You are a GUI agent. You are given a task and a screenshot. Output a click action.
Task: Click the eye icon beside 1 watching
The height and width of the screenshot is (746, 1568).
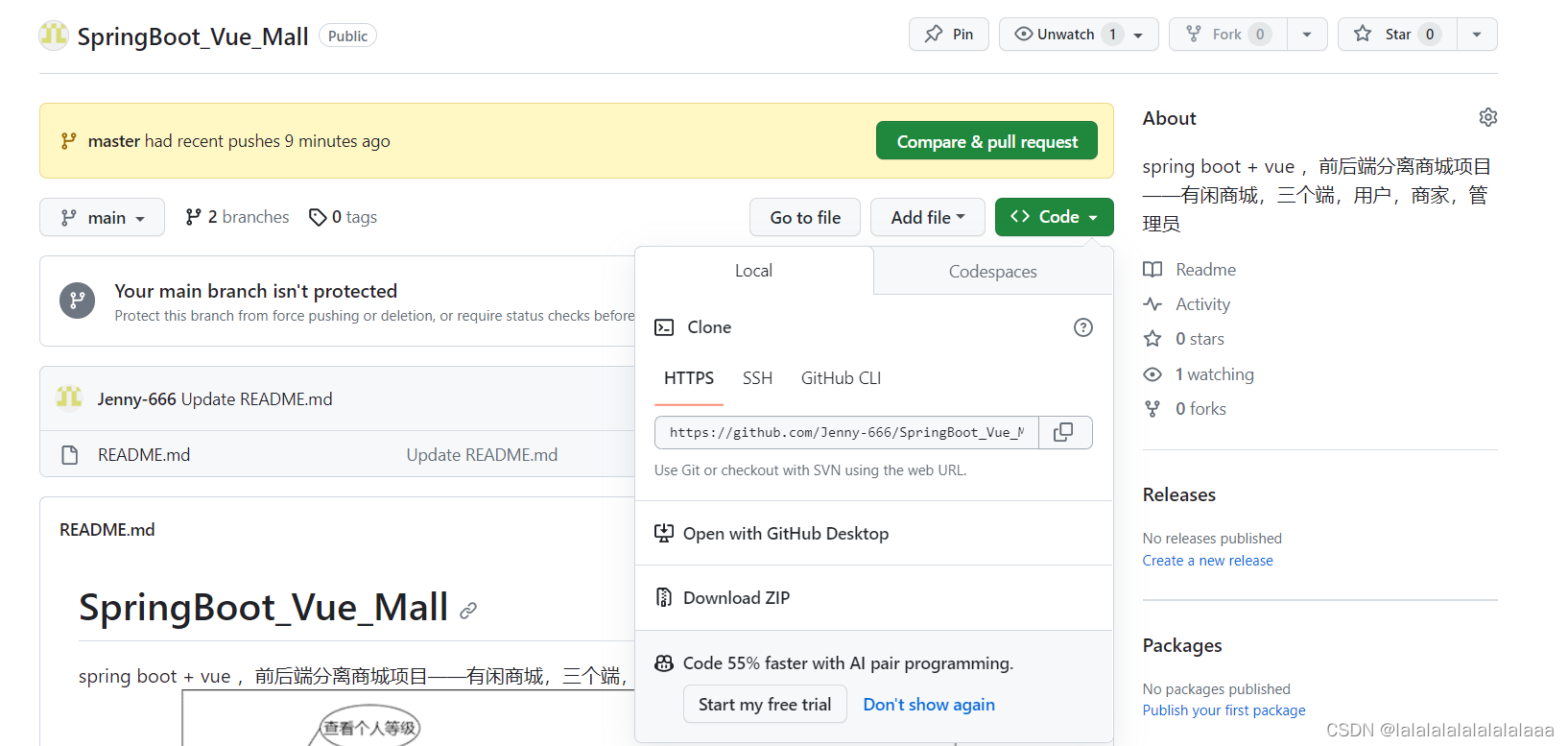tap(1152, 374)
